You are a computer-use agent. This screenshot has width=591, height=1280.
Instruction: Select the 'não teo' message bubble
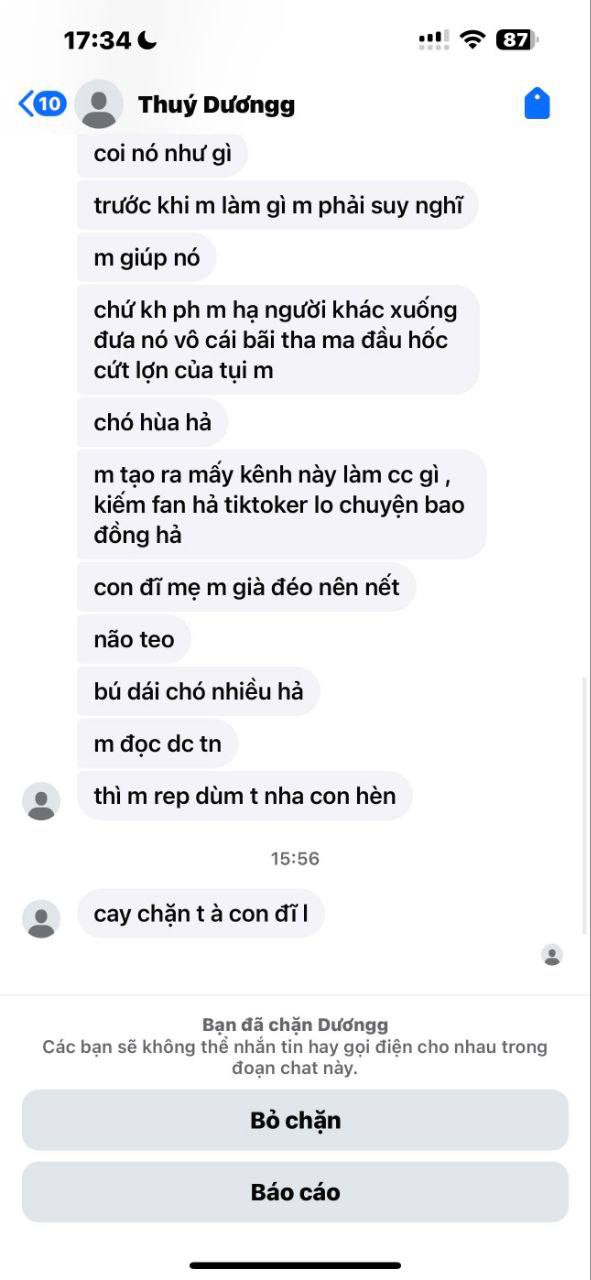click(x=134, y=639)
